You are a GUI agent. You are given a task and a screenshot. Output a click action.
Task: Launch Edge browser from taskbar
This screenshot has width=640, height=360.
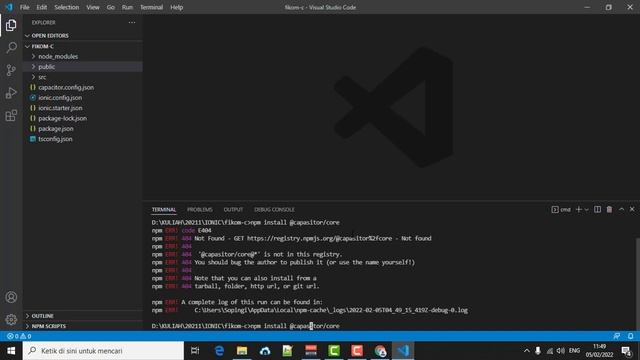(x=219, y=351)
